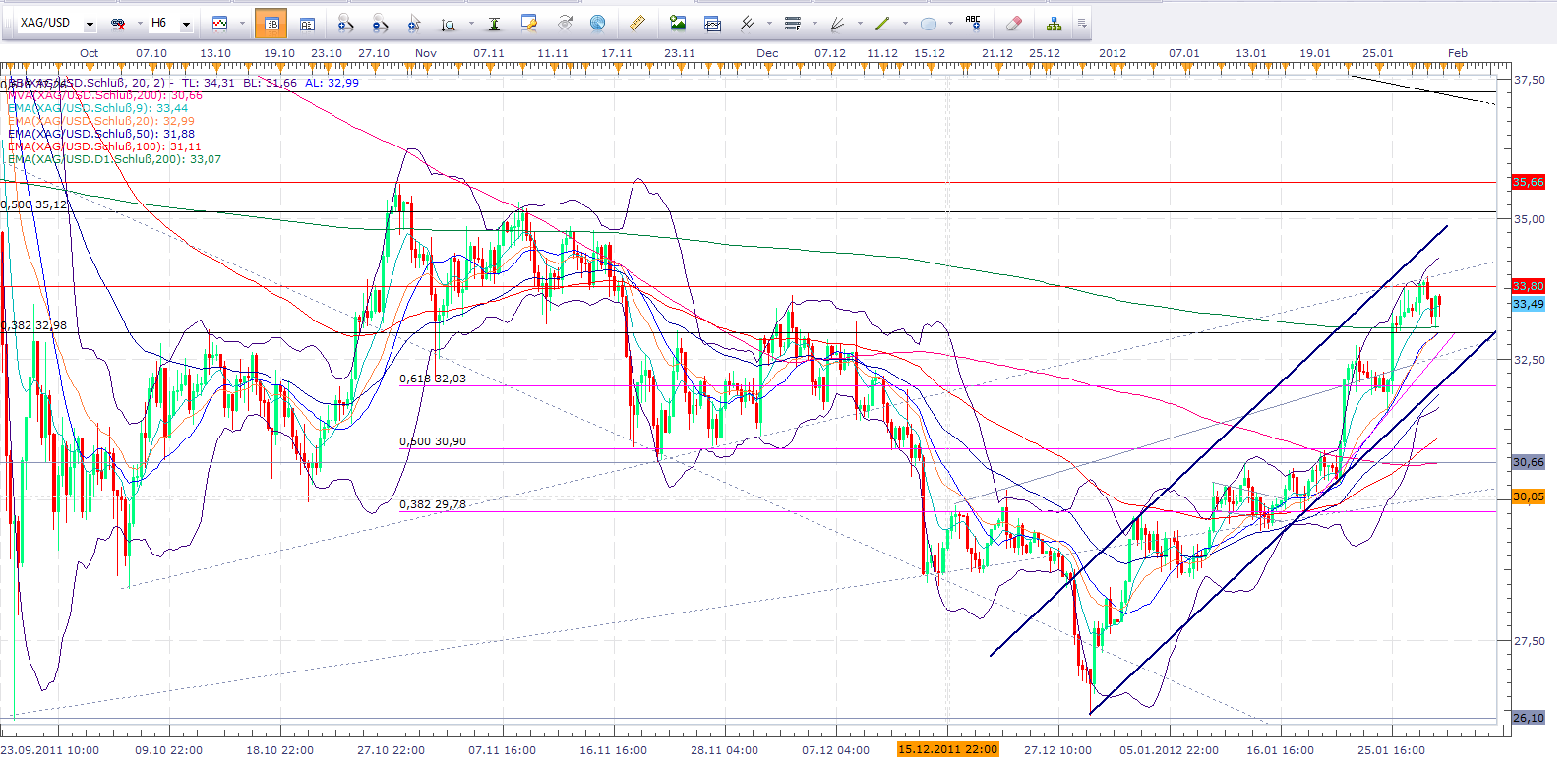Click the green autoscale vertical arrows icon
1568x759 pixels.
tap(494, 23)
